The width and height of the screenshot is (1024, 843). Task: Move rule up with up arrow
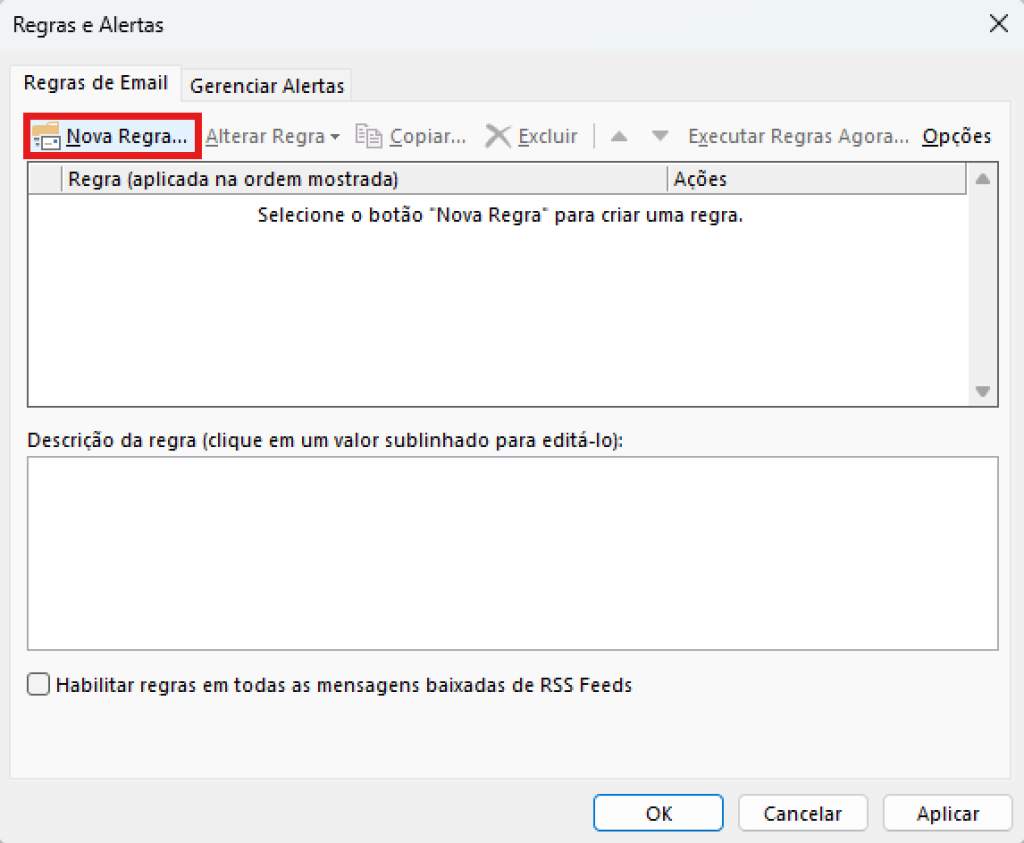click(x=619, y=136)
